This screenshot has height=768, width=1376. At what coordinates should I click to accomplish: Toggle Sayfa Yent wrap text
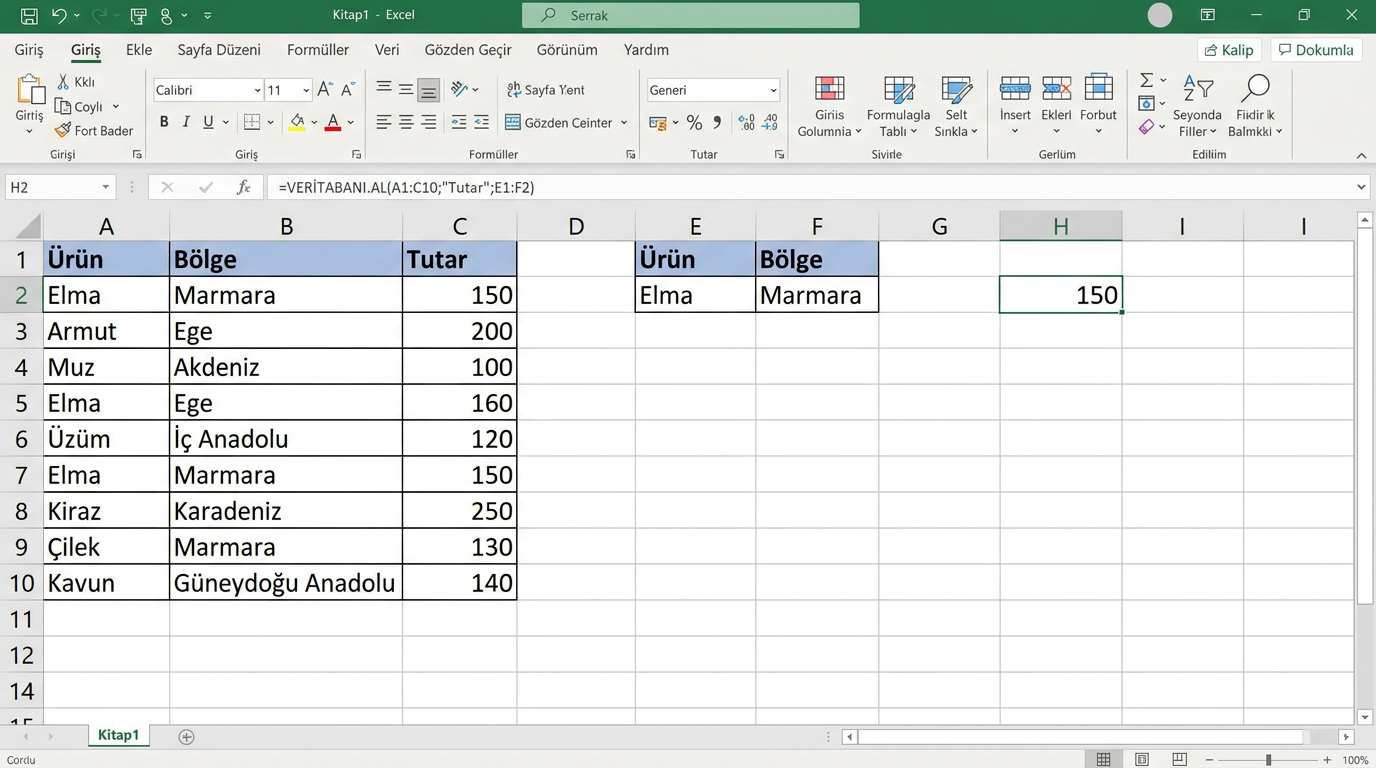[546, 90]
